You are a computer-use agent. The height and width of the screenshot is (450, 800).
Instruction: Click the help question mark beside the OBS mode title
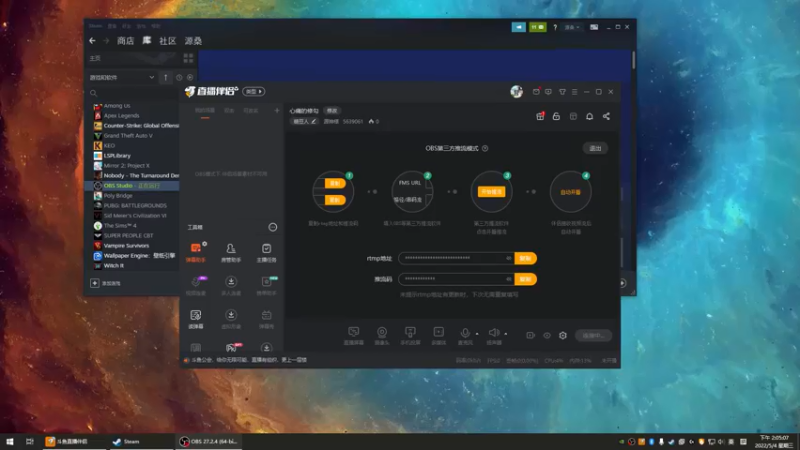pos(485,148)
